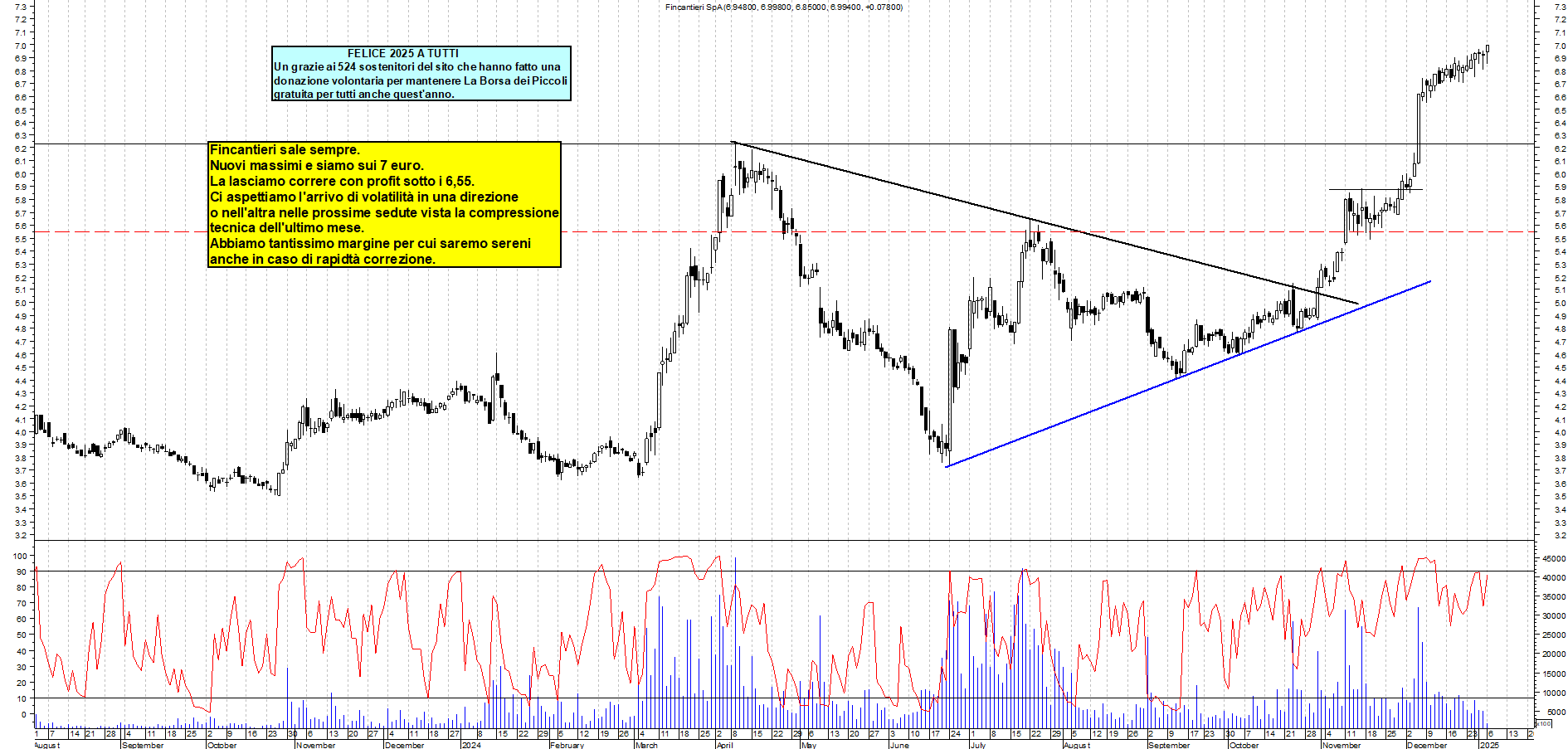
Task: Click 'La lasciamo correre con profit sotto' line
Action: coord(342,182)
